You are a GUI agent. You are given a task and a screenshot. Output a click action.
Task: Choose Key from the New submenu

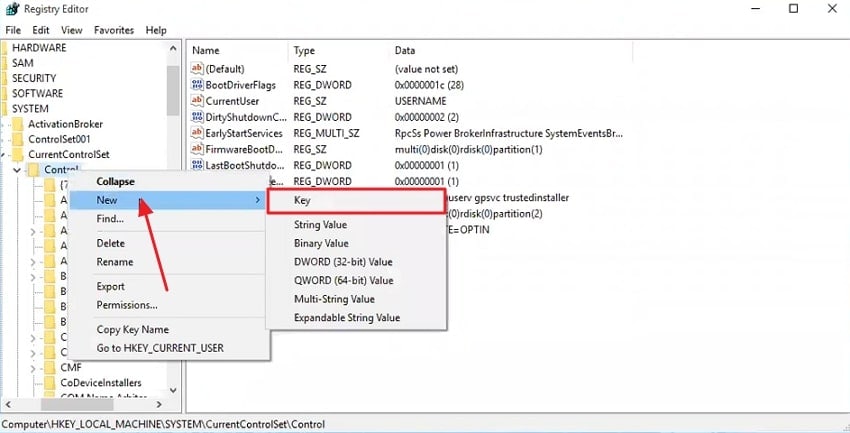[x=356, y=201]
